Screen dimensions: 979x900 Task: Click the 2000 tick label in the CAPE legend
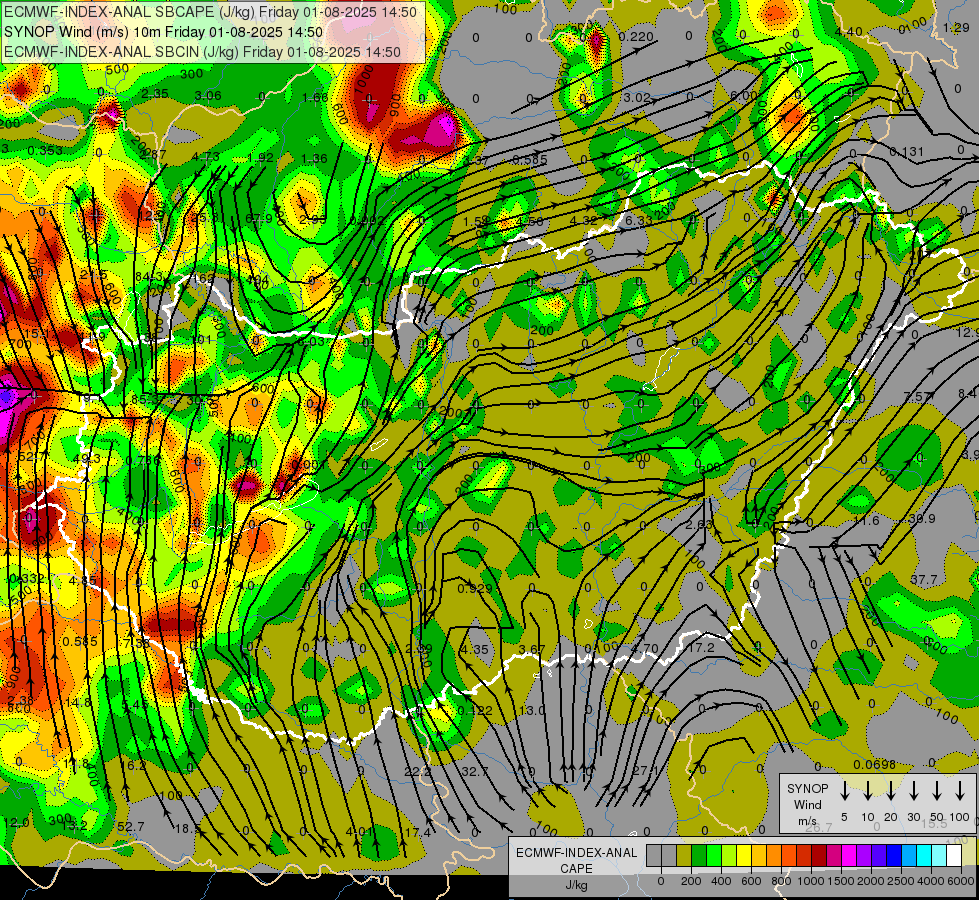(x=871, y=881)
